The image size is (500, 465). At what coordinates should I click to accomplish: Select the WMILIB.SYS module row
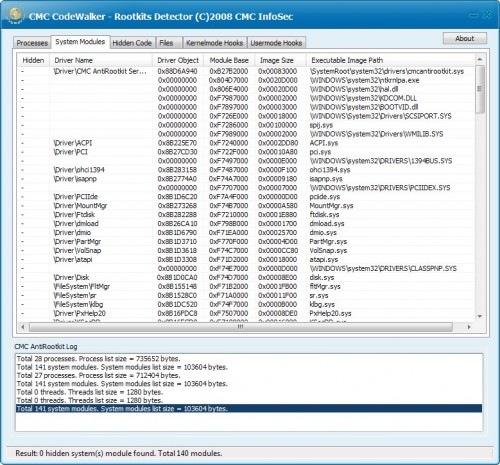[246, 134]
